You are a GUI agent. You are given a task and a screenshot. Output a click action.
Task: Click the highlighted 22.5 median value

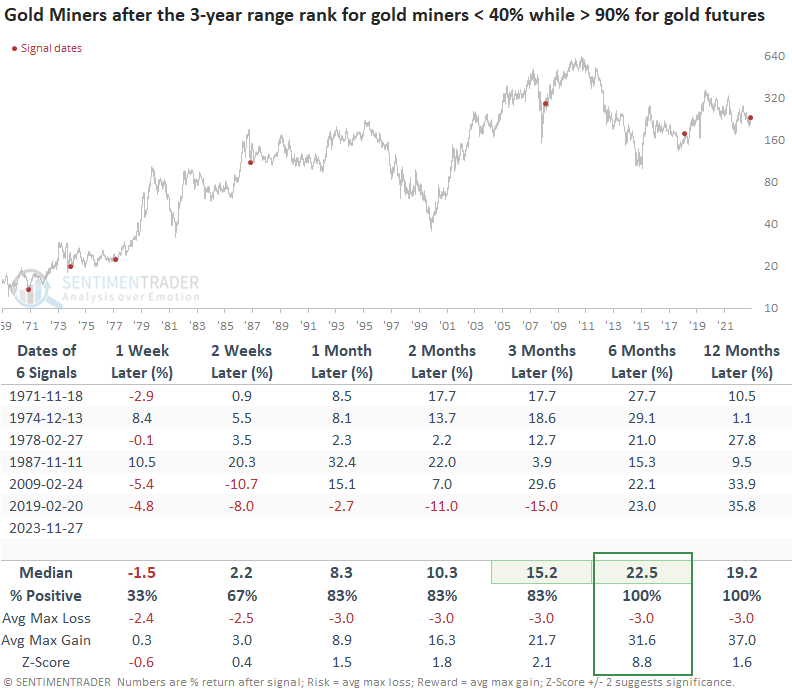click(x=645, y=575)
